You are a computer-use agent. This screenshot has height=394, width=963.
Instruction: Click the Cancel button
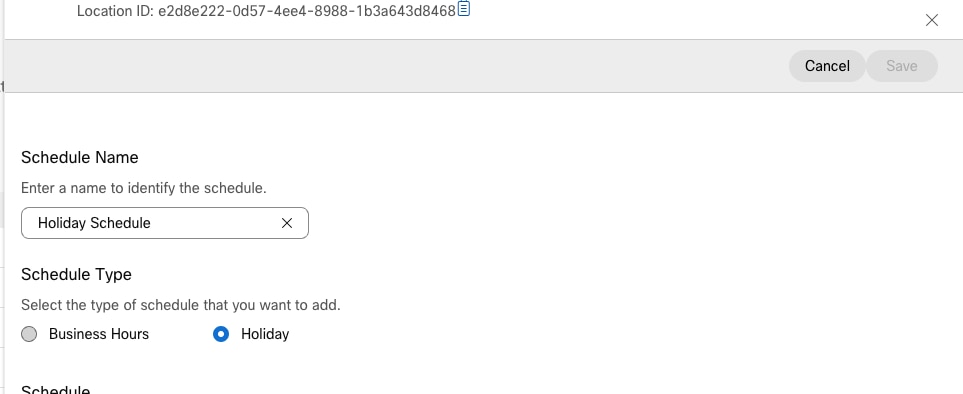coord(827,66)
